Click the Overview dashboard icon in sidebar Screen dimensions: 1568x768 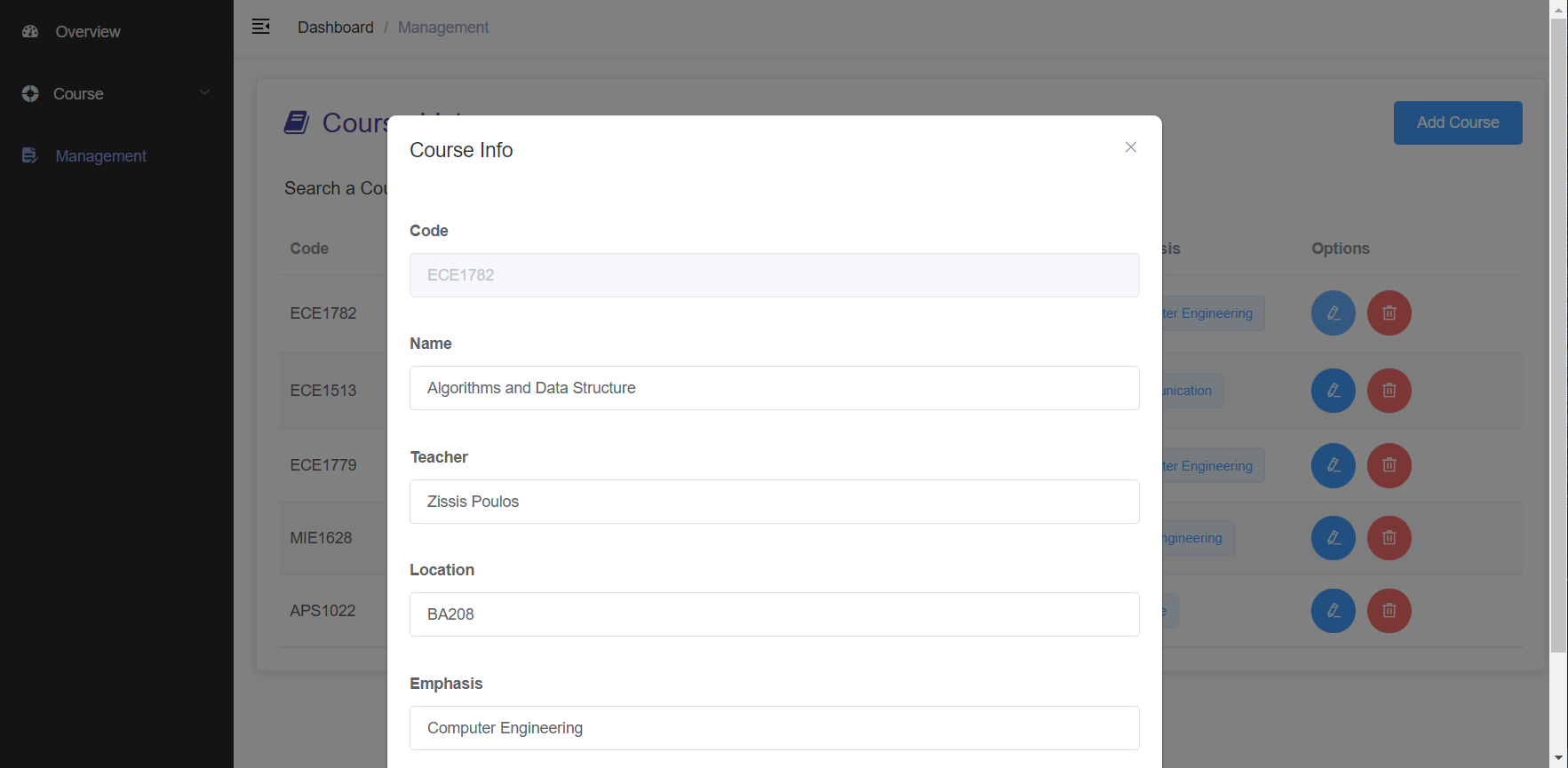click(x=30, y=31)
